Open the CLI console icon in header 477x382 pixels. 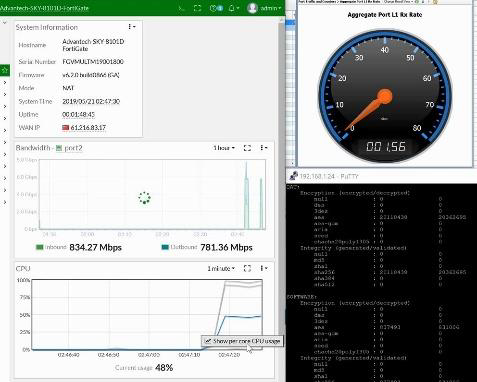point(182,8)
